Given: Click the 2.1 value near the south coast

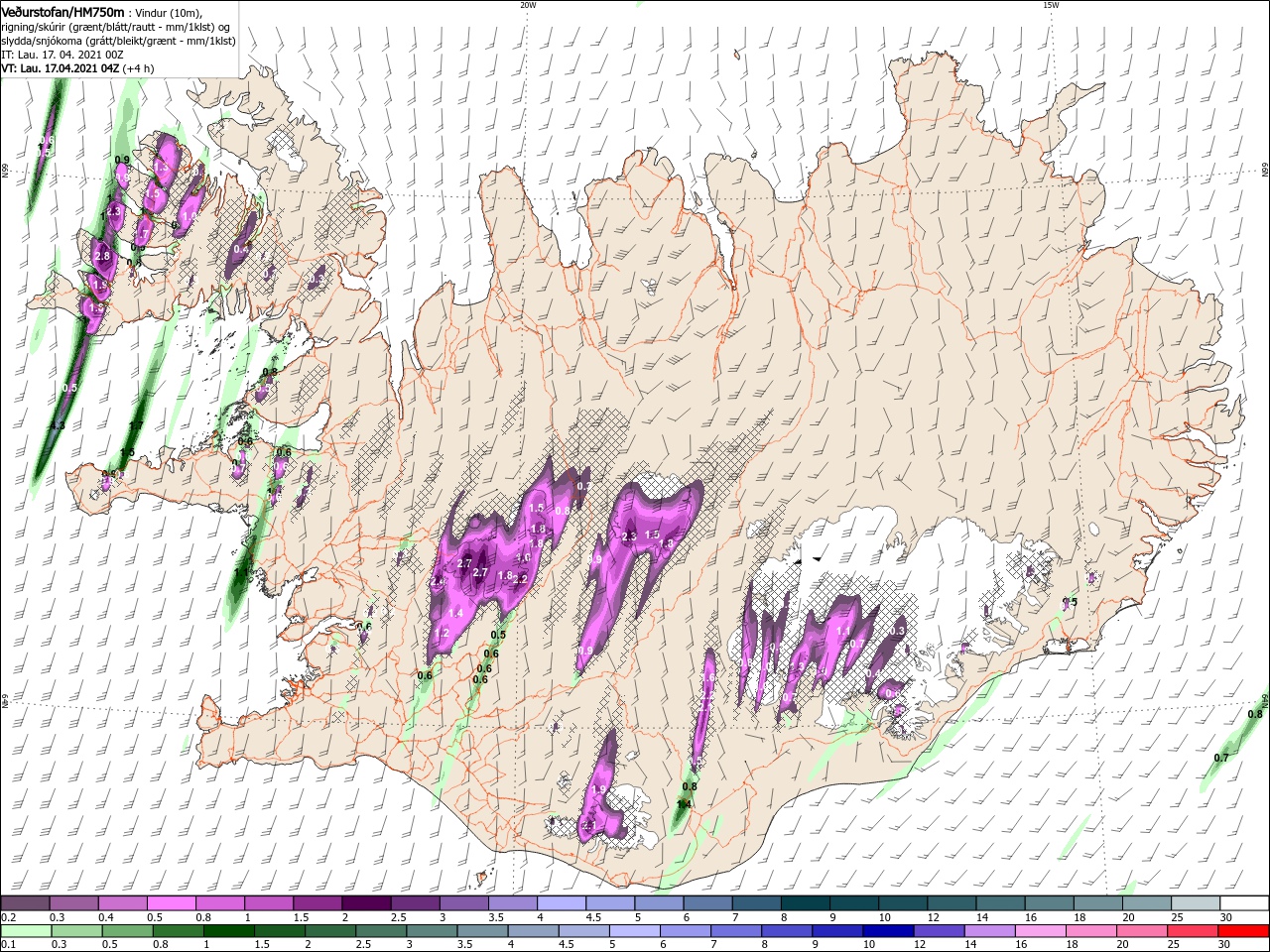Looking at the screenshot, I should click(x=587, y=826).
